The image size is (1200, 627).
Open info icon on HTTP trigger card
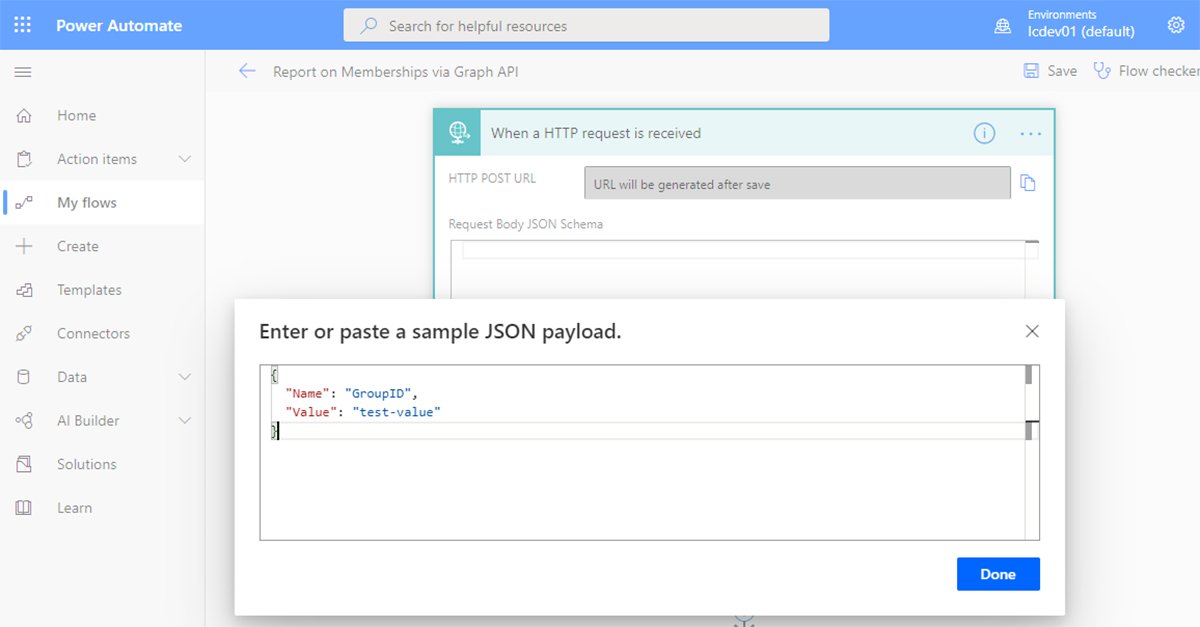click(984, 133)
